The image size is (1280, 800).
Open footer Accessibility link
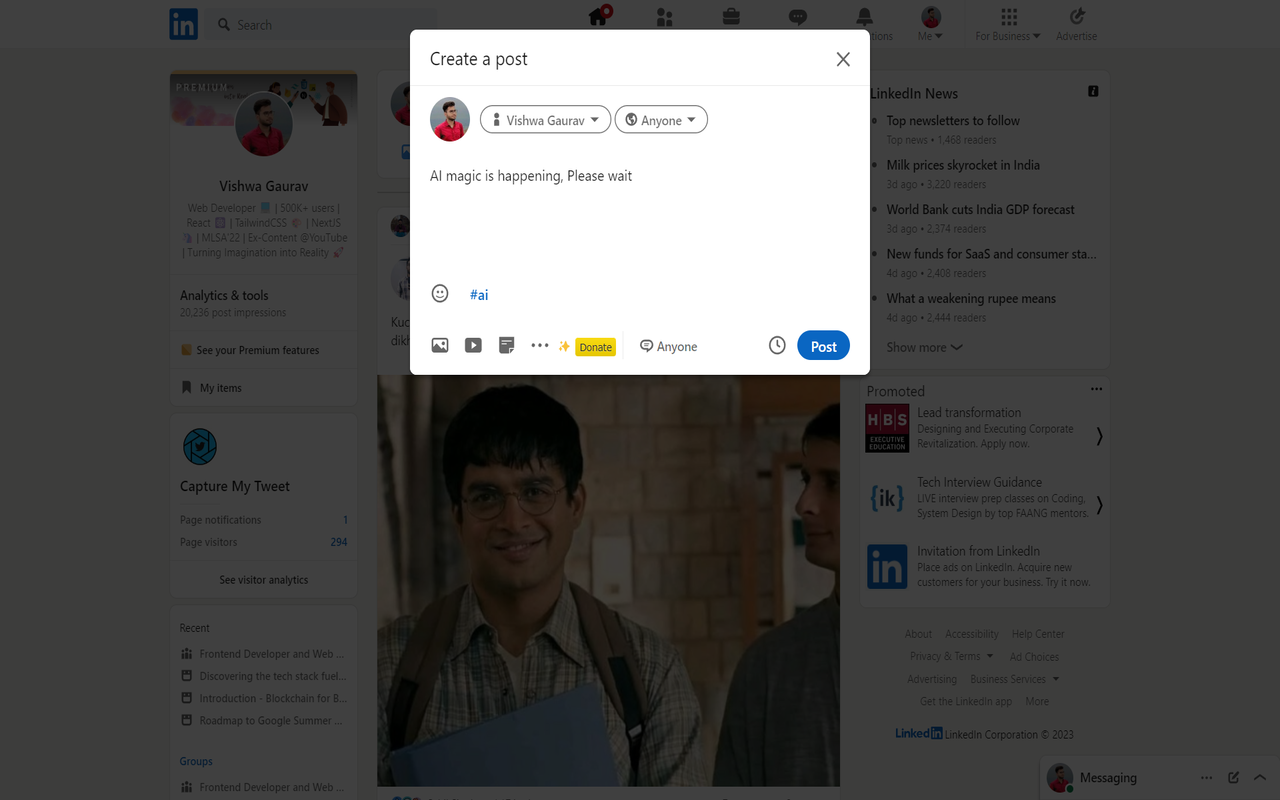point(972,634)
